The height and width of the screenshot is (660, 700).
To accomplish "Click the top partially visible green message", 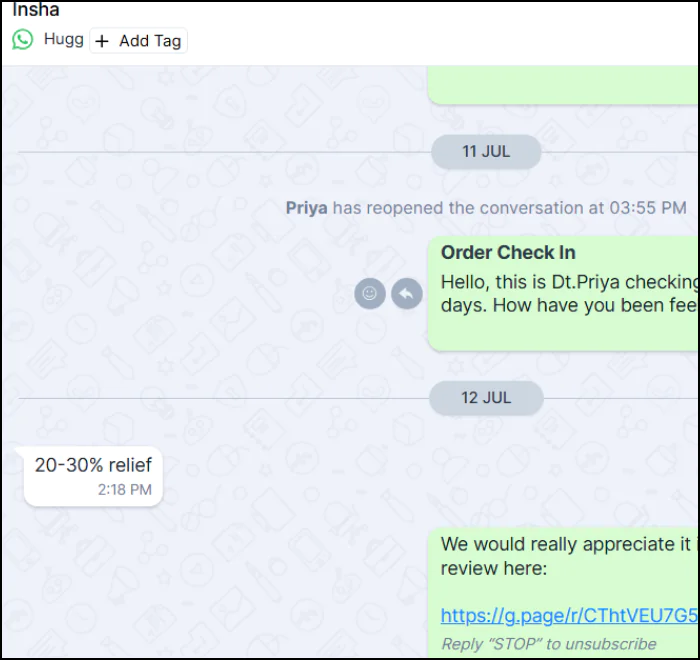I will [x=563, y=85].
